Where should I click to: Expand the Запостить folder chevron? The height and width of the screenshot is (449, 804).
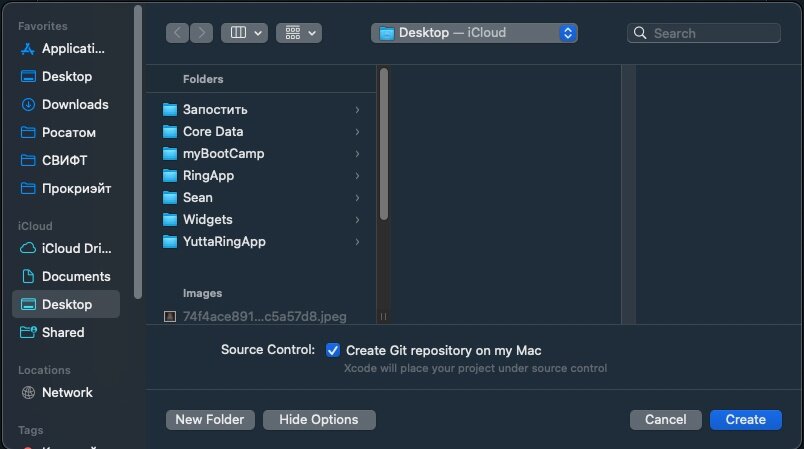point(357,110)
